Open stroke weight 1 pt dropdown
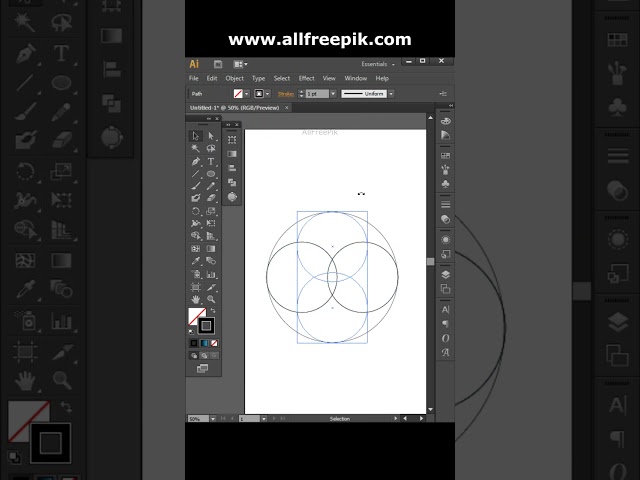 [x=333, y=94]
